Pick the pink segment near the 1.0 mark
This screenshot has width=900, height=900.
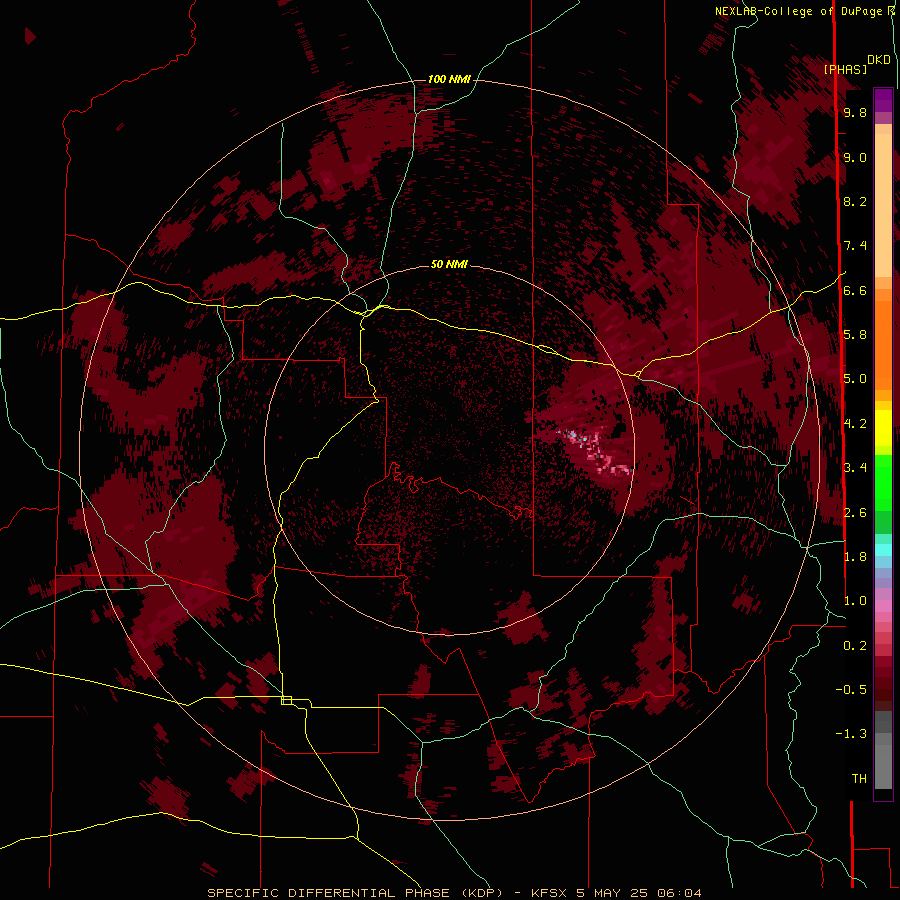[x=883, y=606]
